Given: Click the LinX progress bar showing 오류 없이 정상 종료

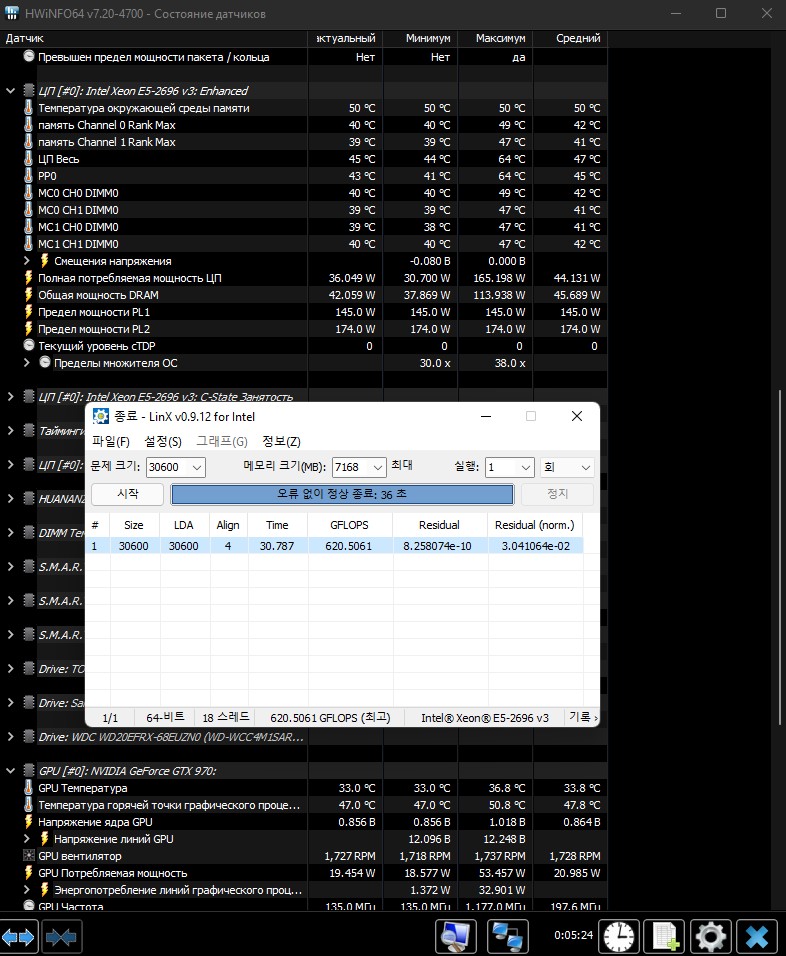Looking at the screenshot, I should (x=342, y=494).
